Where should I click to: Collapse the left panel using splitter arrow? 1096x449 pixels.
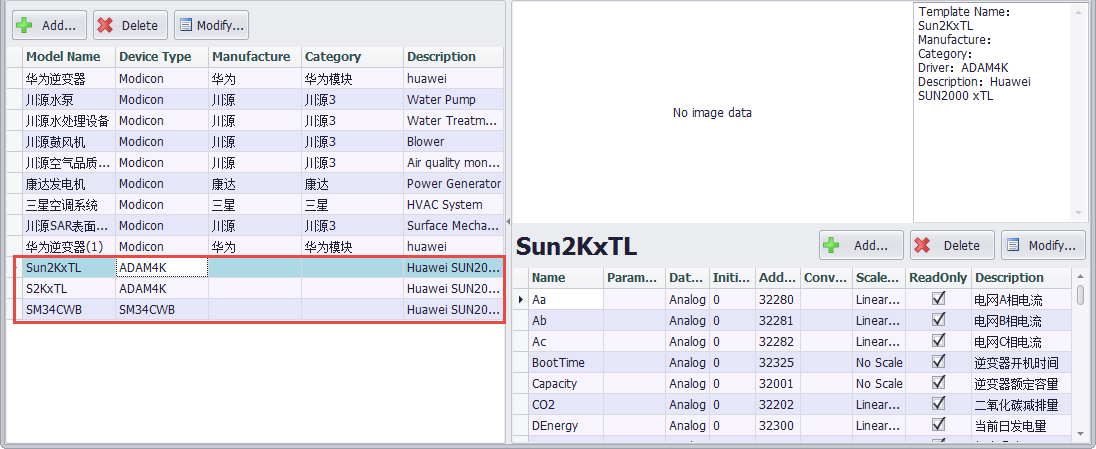(508, 221)
